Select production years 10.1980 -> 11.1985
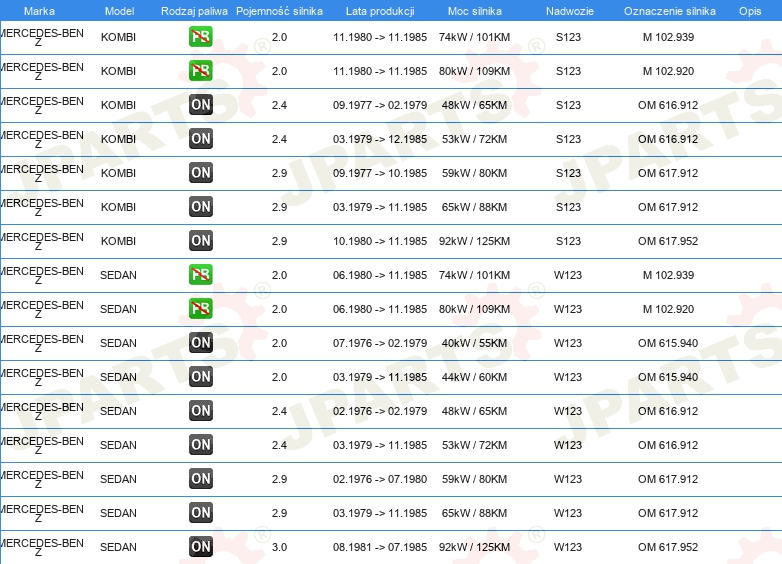Image resolution: width=782 pixels, height=564 pixels. point(380,241)
